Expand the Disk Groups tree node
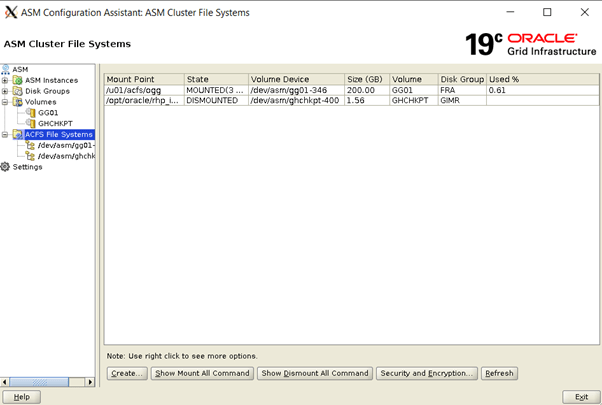This screenshot has width=602, height=405. (x=5, y=91)
